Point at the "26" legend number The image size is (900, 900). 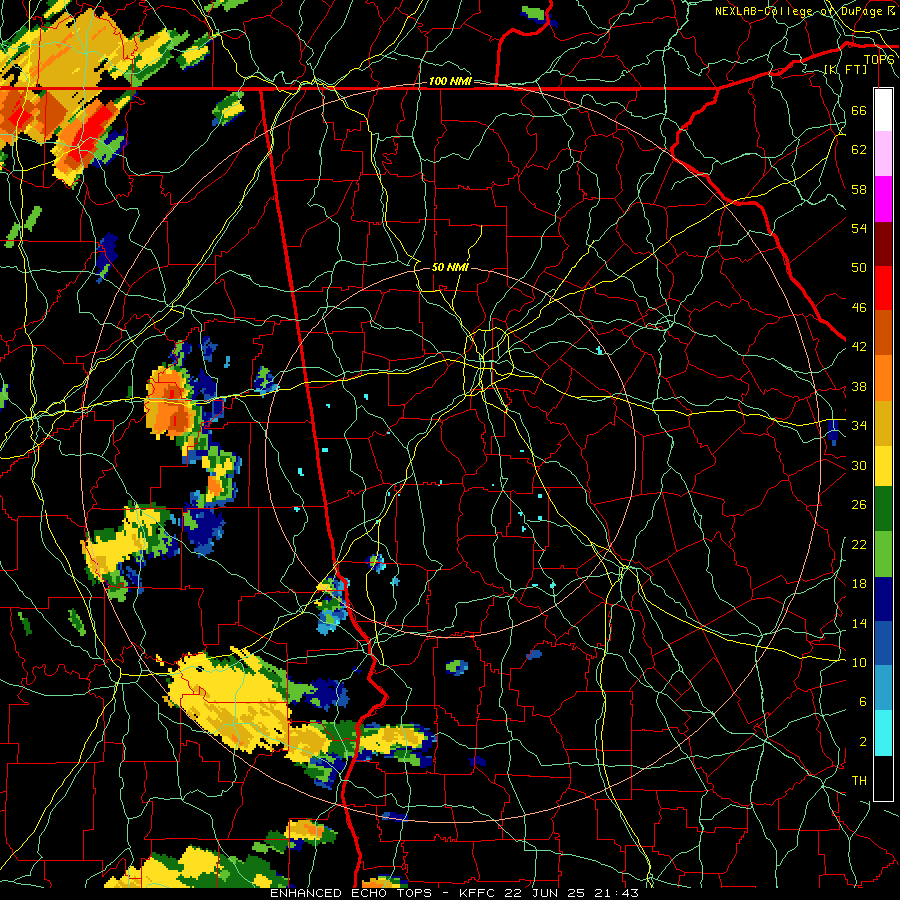coord(859,505)
